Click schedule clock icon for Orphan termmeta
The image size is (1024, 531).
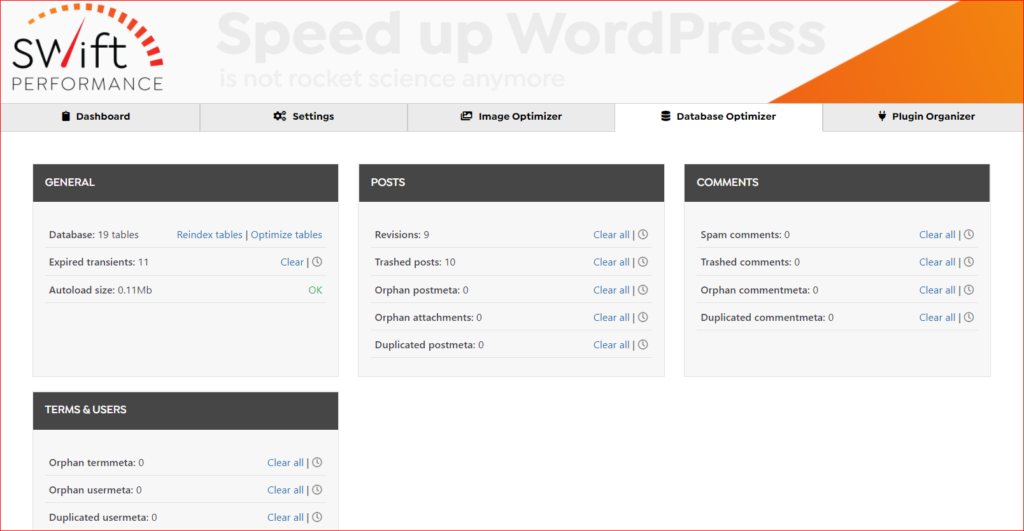[317, 462]
